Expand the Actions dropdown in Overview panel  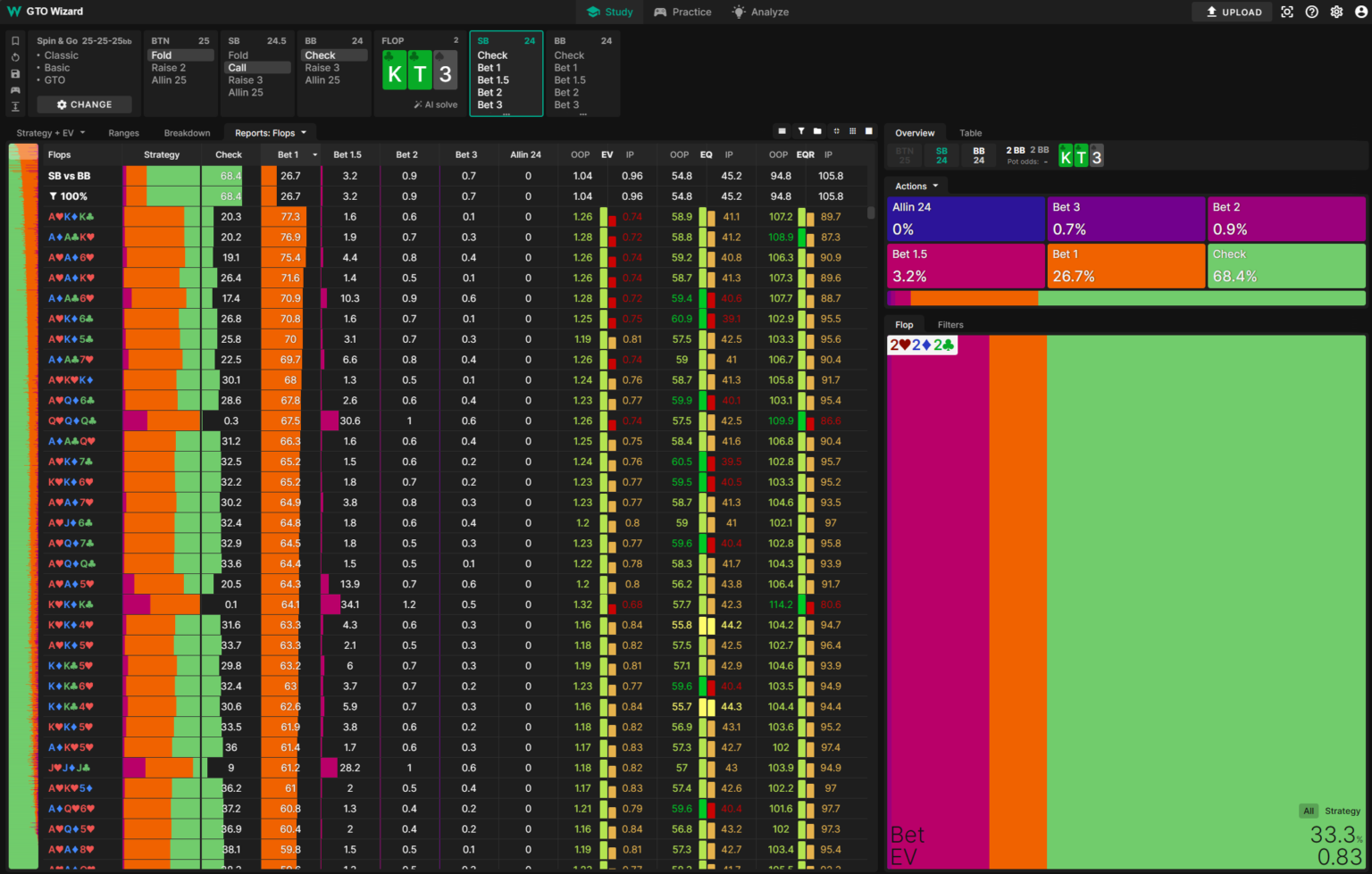coord(916,186)
